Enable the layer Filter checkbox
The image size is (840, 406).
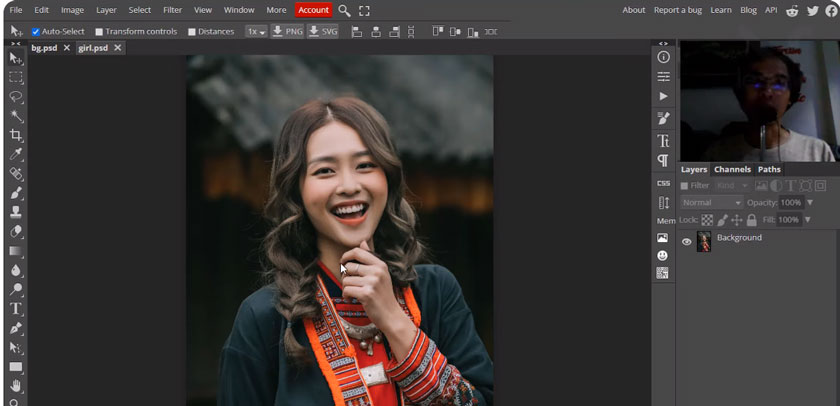click(x=684, y=186)
